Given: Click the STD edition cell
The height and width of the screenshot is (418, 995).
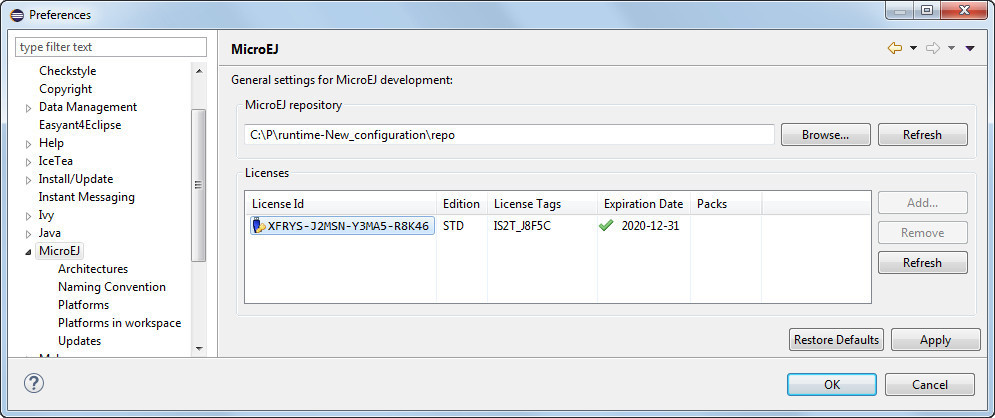Looking at the screenshot, I should (453, 226).
